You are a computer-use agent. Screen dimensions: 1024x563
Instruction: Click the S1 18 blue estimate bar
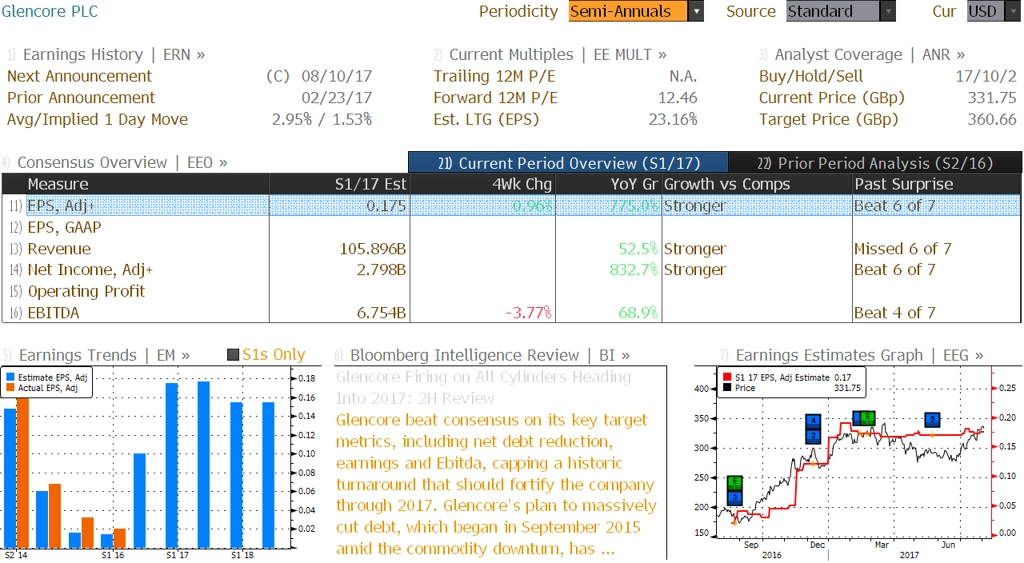point(236,475)
